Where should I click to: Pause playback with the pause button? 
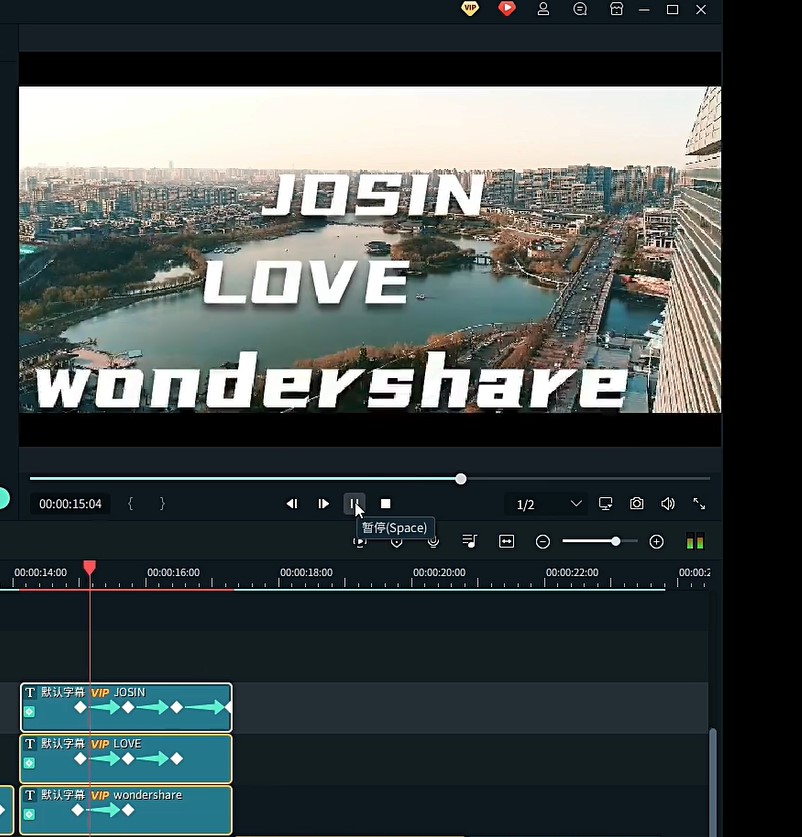[x=354, y=503]
